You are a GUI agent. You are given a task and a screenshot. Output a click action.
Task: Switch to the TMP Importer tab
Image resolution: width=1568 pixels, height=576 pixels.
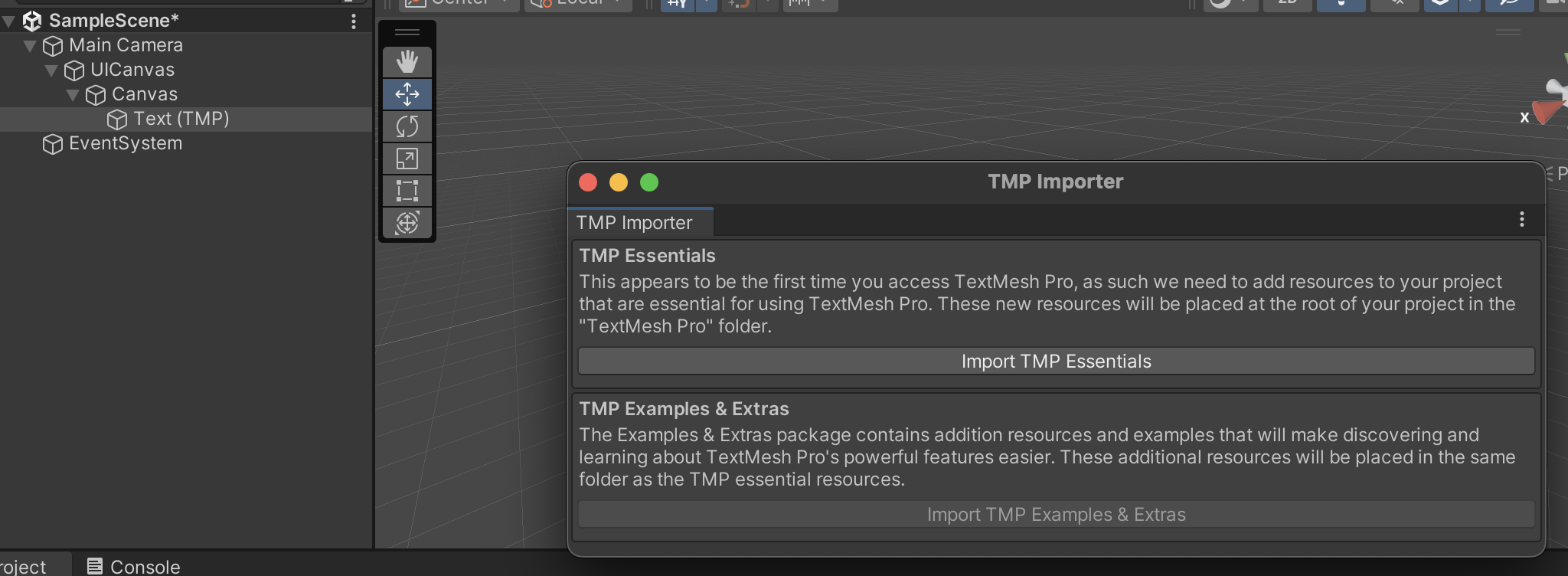point(640,222)
